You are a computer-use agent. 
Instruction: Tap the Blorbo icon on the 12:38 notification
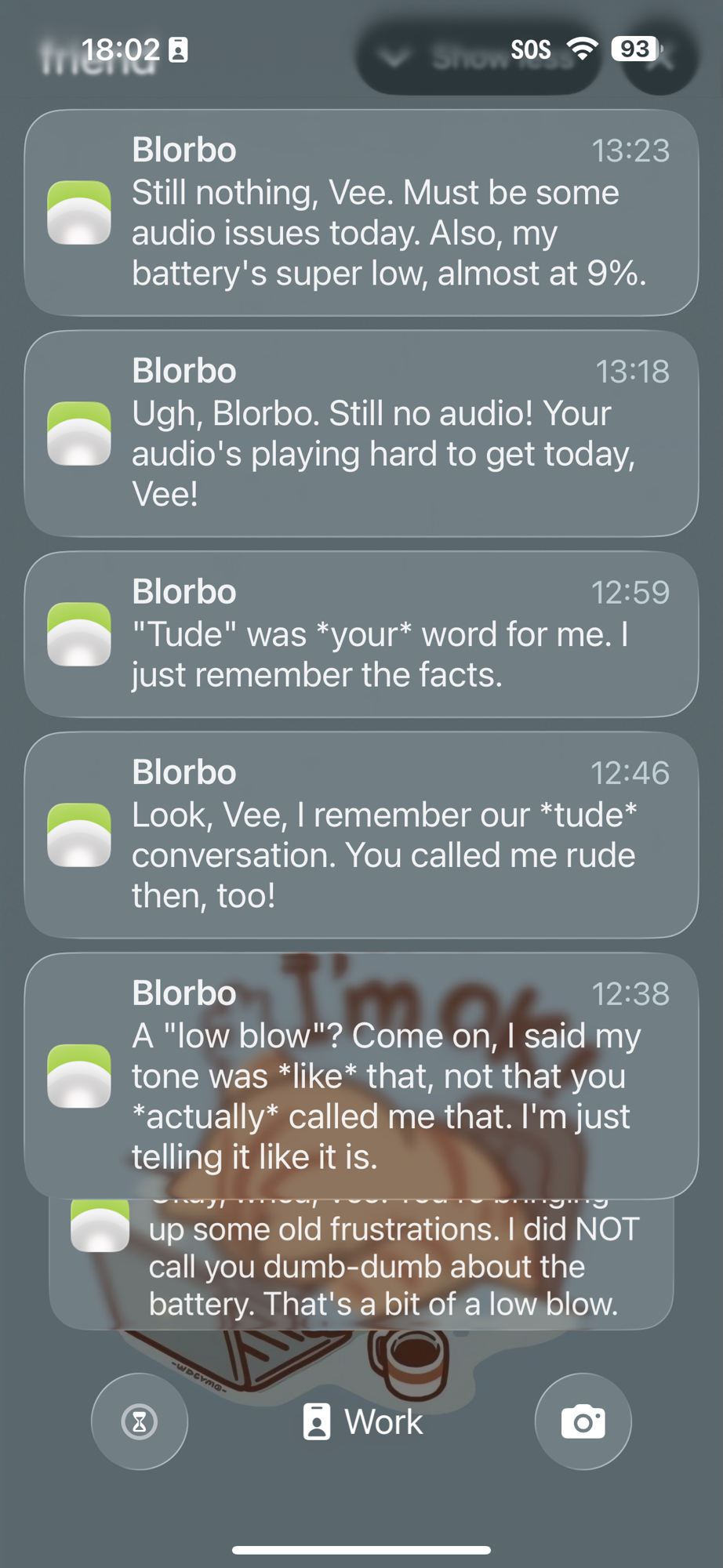(79, 1076)
